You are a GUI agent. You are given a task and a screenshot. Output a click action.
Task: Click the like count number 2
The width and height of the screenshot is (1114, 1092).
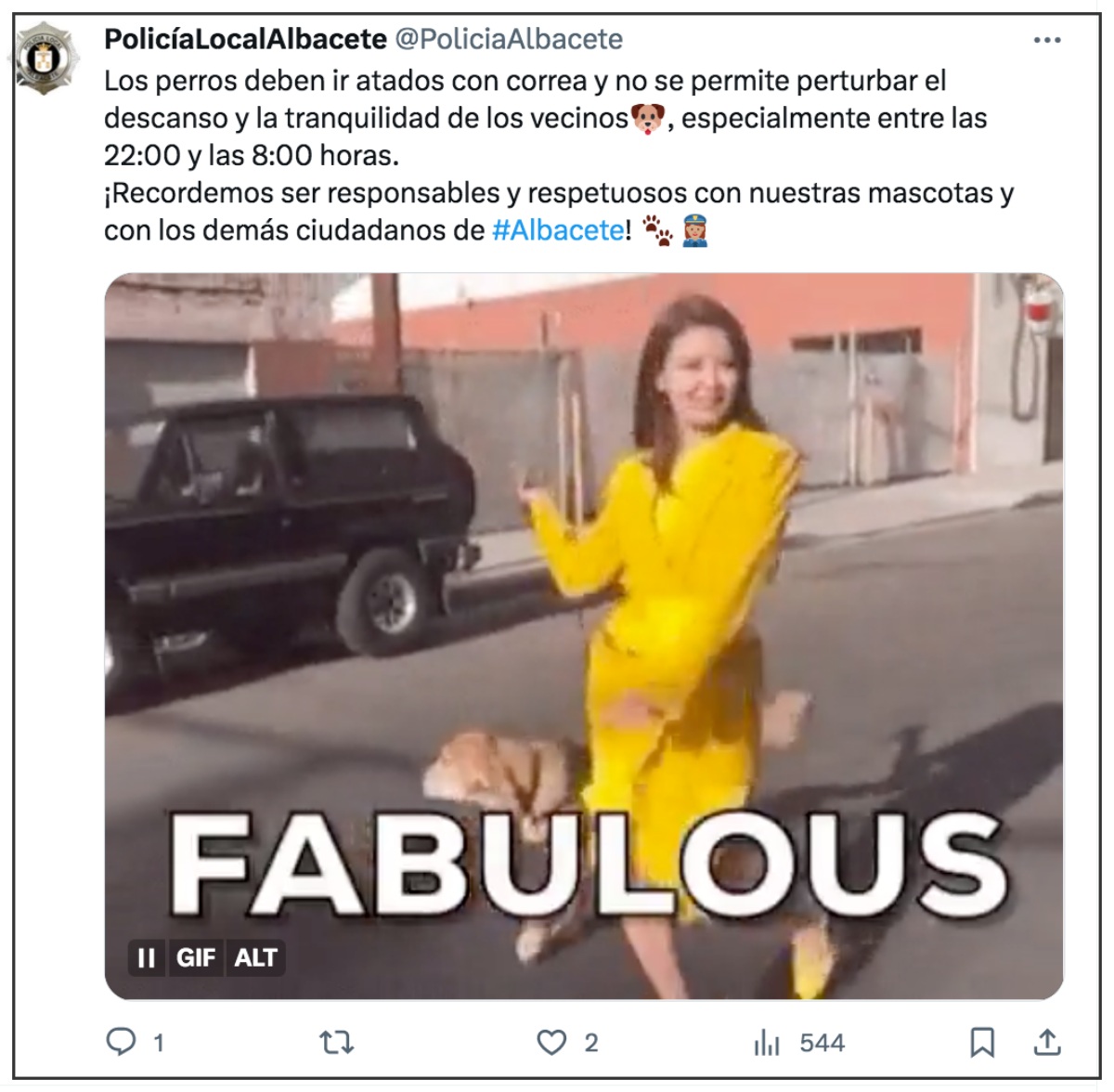(x=590, y=1043)
